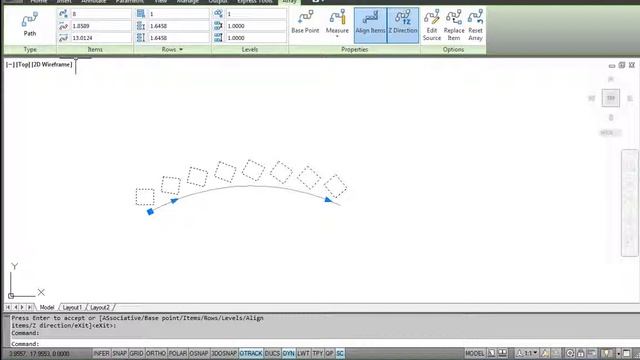Image resolution: width=640 pixels, height=360 pixels.
Task: Click the annotation visibility icon in status bar
Action: pos(545,353)
